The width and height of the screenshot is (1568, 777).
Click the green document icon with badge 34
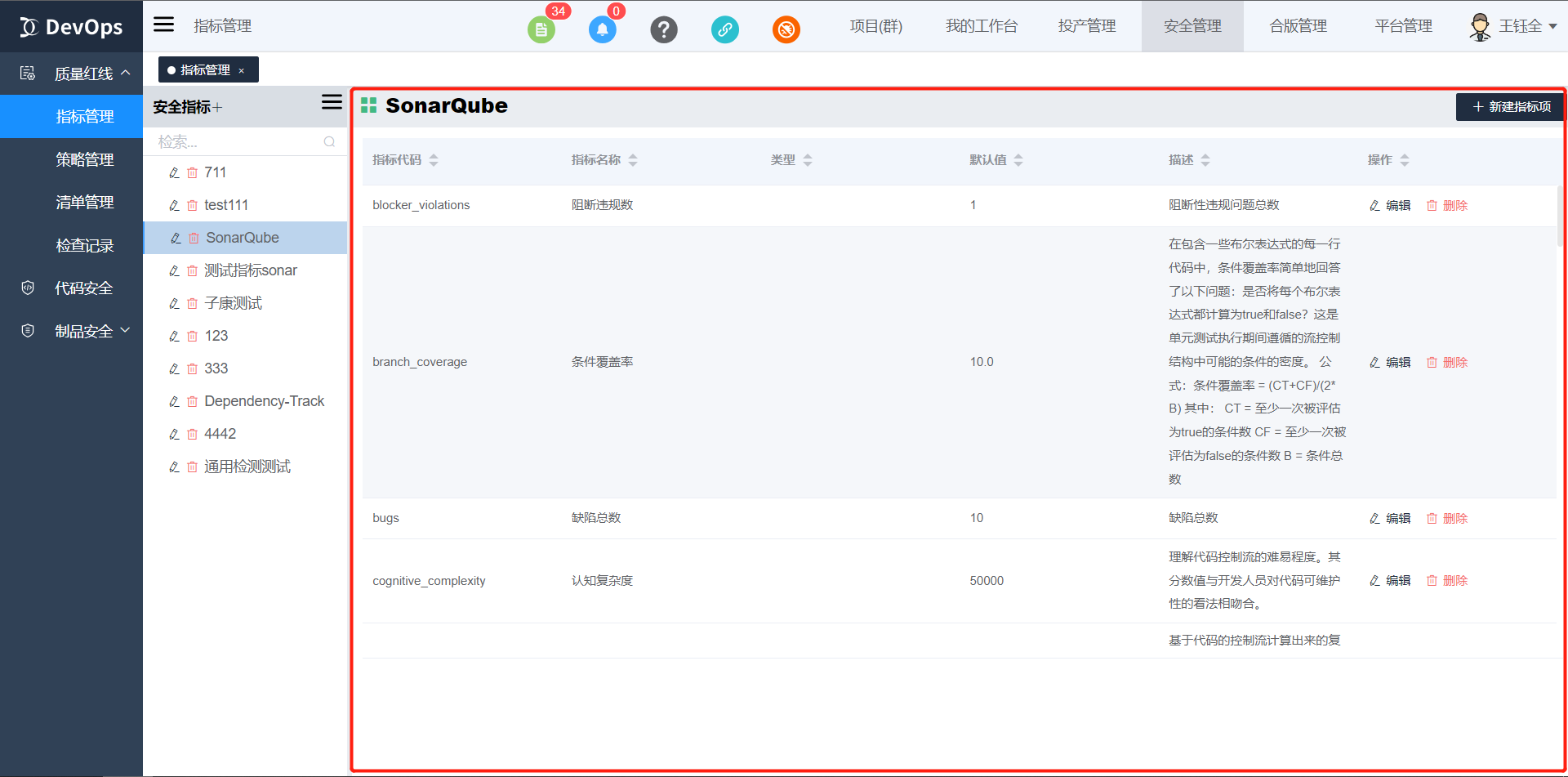click(541, 29)
